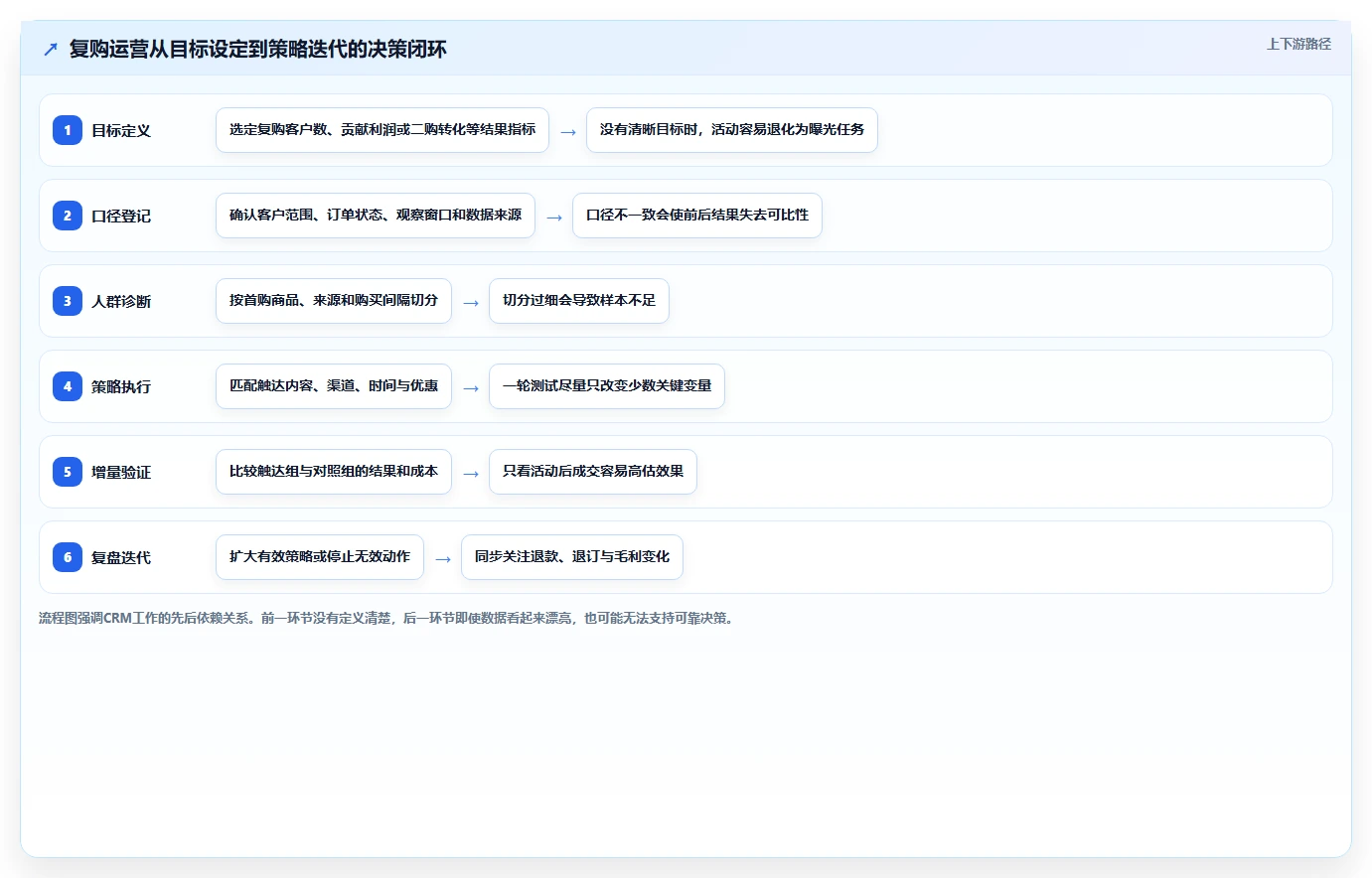
Task: Select the 目标定义 step label
Action: coord(121,130)
